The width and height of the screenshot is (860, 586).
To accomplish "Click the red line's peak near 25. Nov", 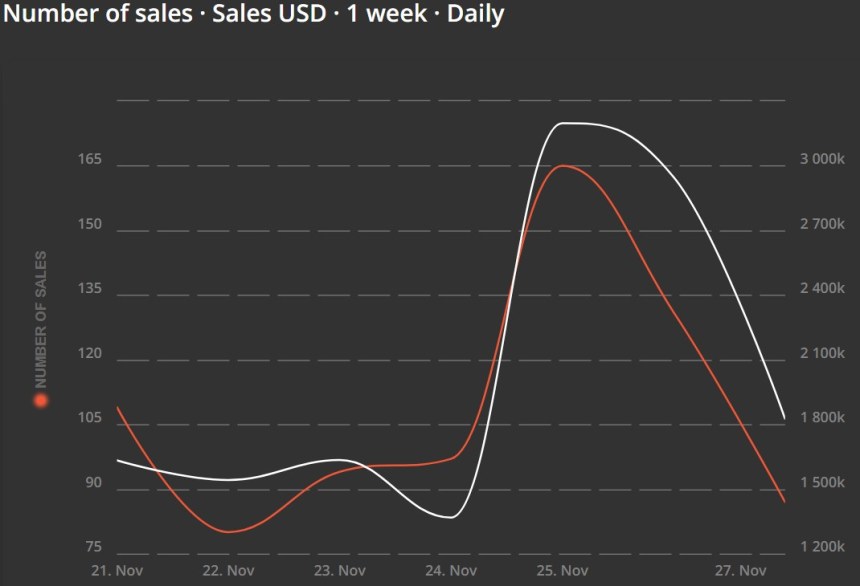I will 562,166.
